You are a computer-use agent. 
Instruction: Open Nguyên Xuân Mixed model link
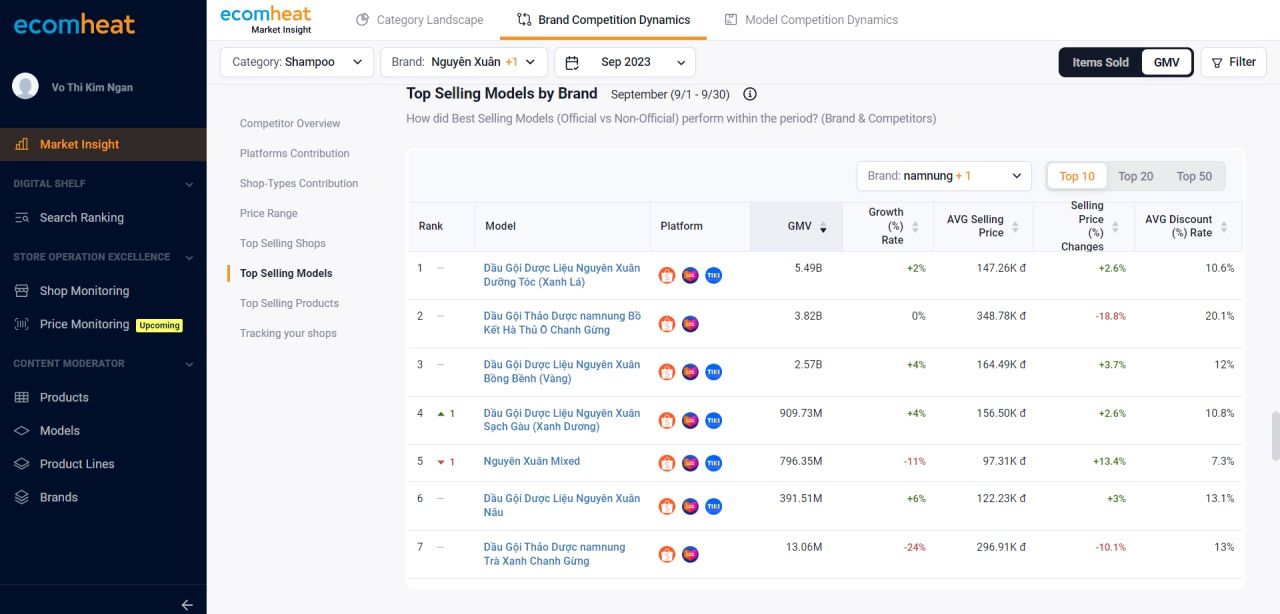(531, 461)
